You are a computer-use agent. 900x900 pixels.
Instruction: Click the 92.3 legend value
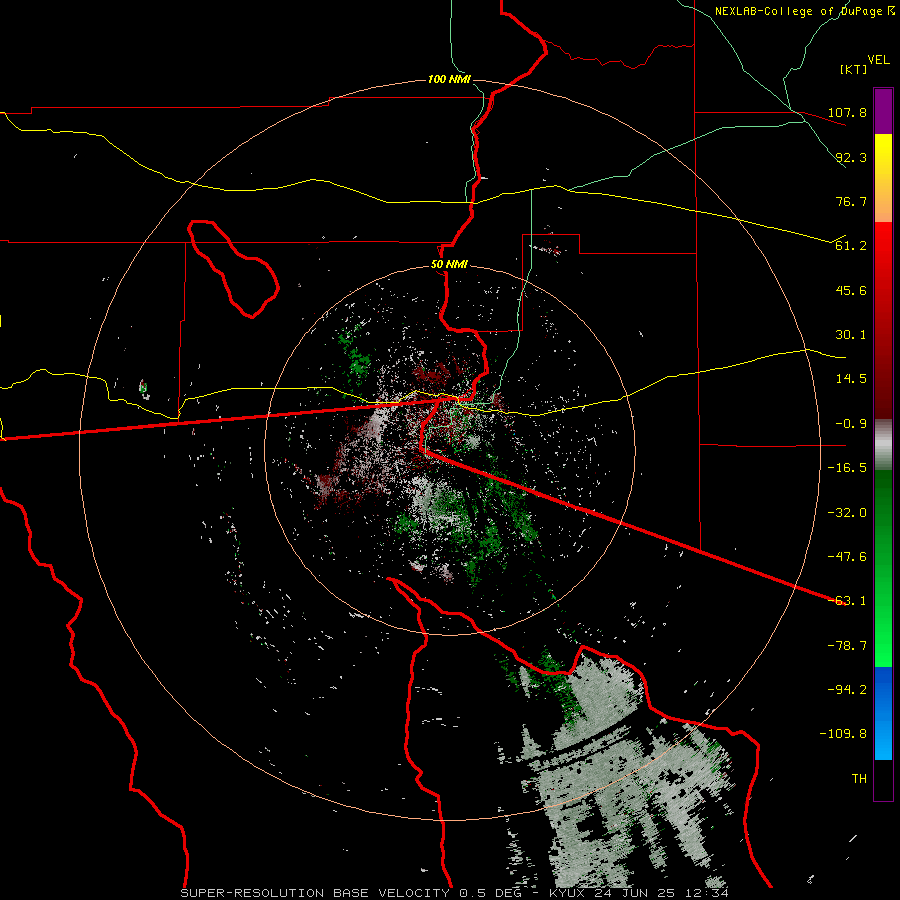(851, 157)
